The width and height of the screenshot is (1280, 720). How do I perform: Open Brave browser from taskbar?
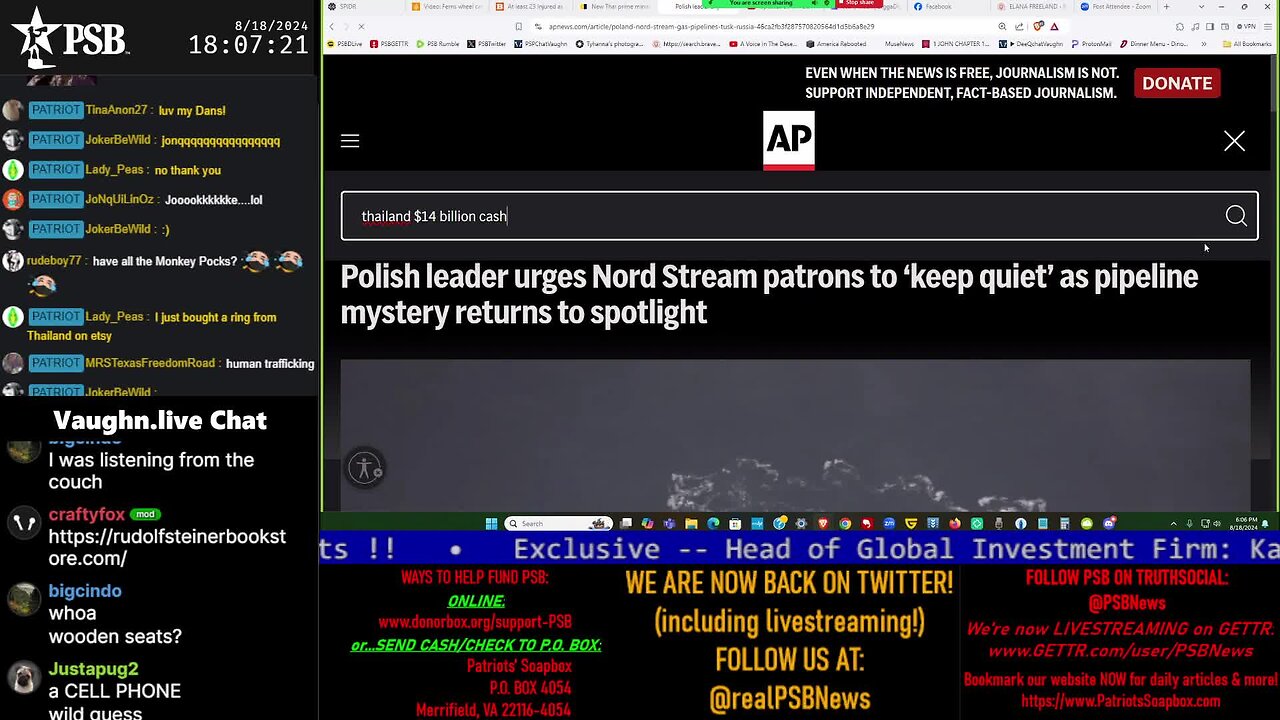pos(823,523)
